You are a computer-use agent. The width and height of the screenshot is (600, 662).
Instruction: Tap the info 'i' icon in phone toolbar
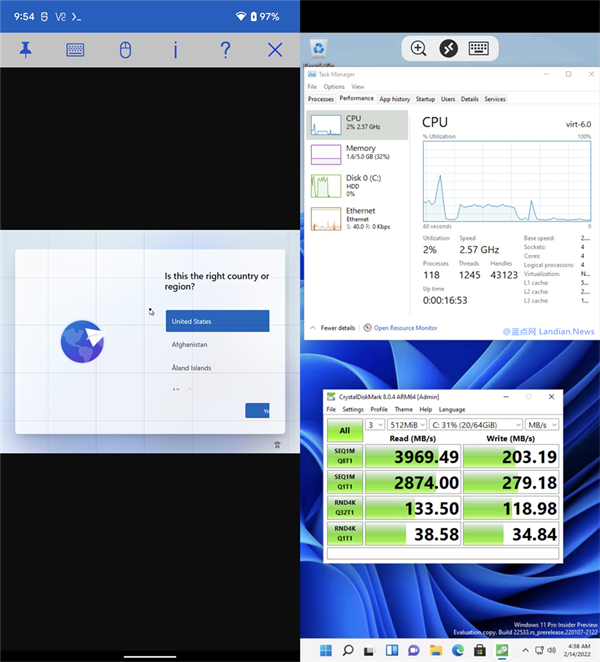coord(175,50)
